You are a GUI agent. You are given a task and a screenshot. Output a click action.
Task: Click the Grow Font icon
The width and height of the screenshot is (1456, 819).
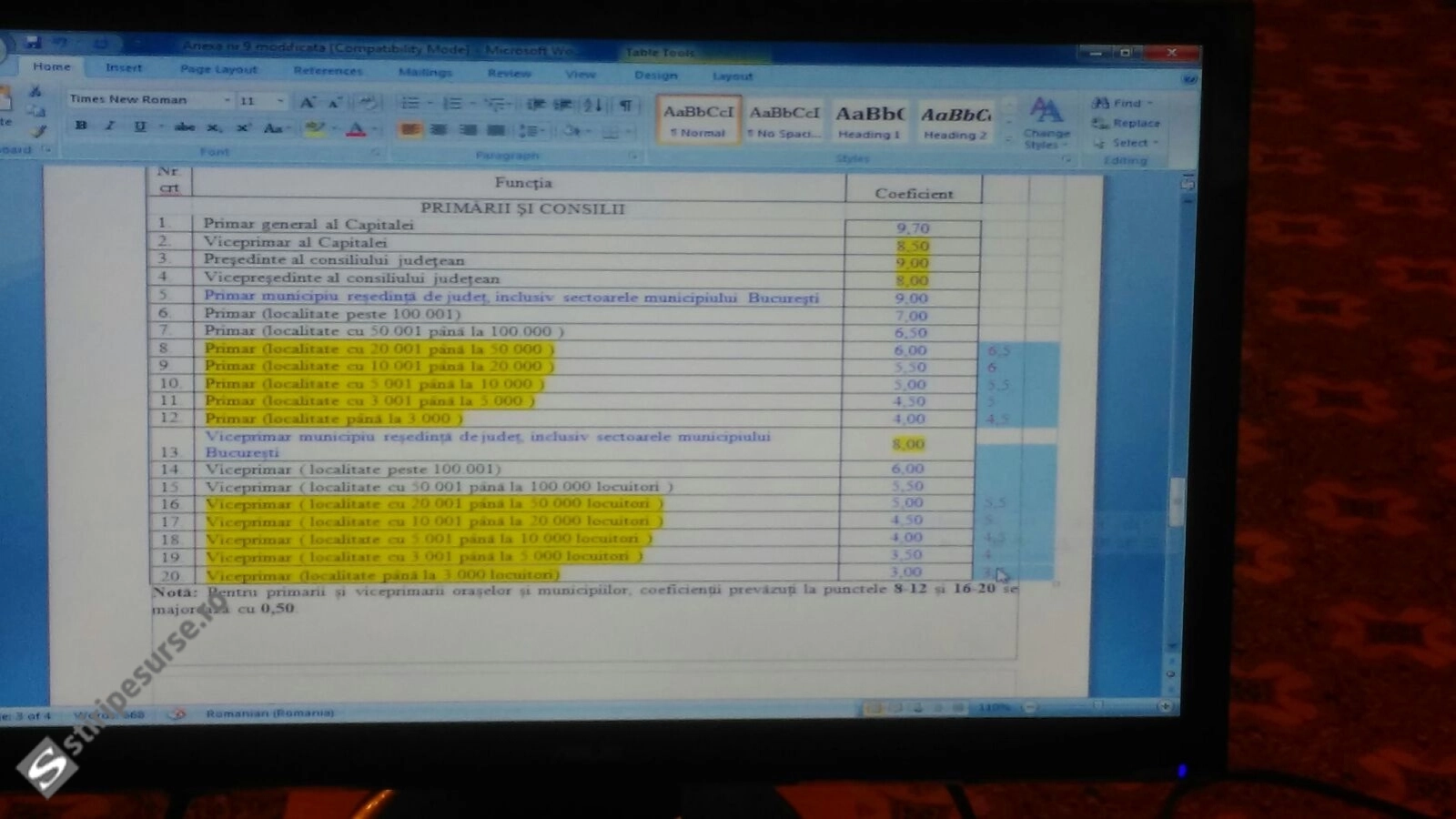[308, 102]
